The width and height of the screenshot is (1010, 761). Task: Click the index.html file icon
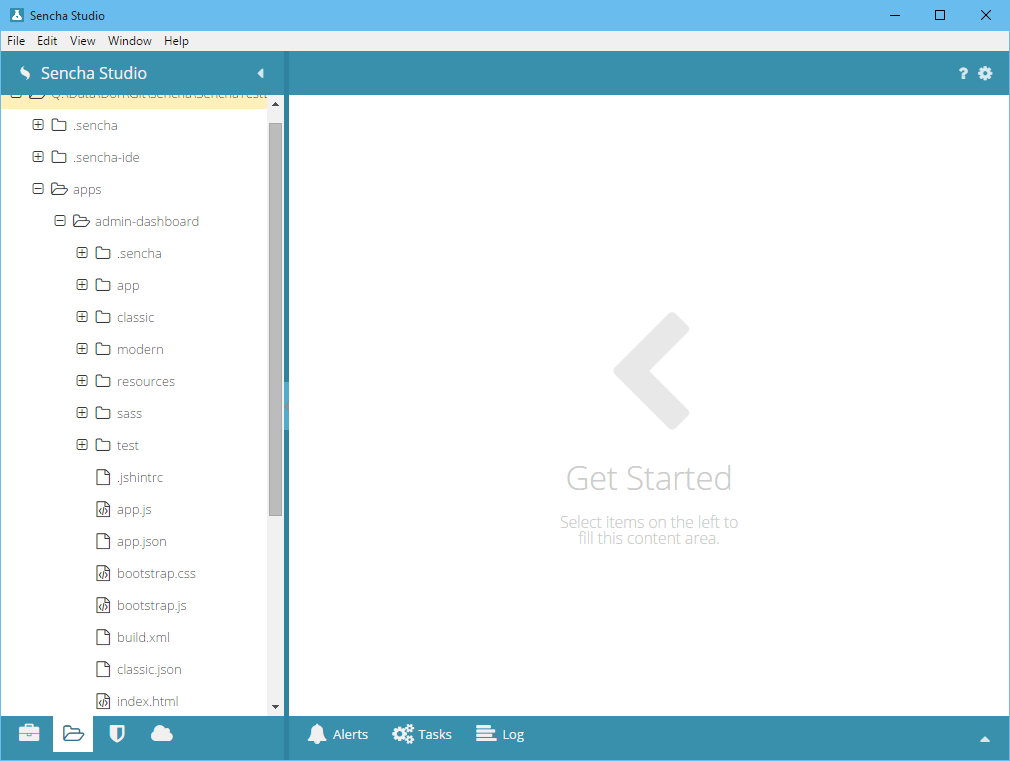click(103, 701)
